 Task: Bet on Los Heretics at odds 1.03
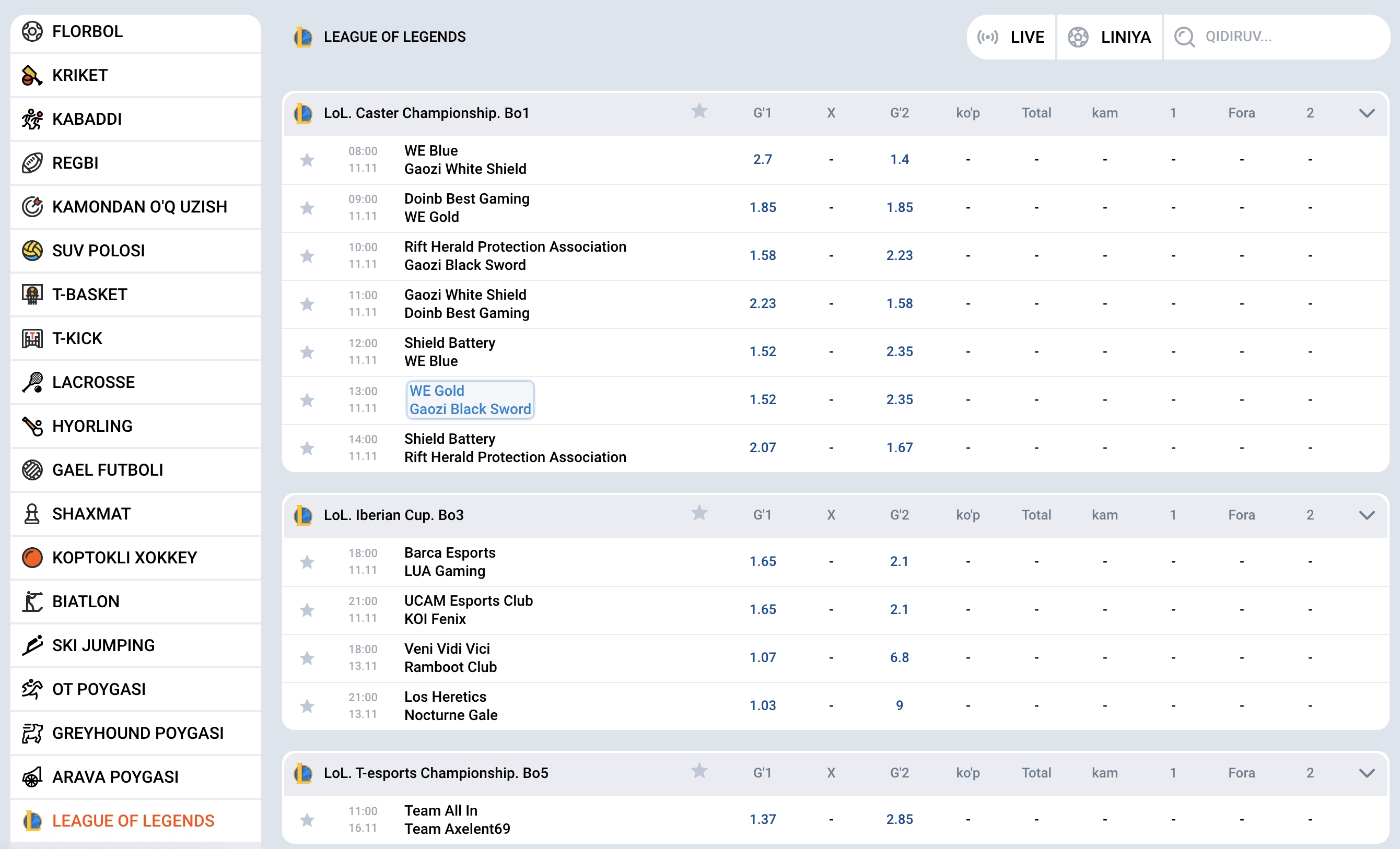(763, 706)
